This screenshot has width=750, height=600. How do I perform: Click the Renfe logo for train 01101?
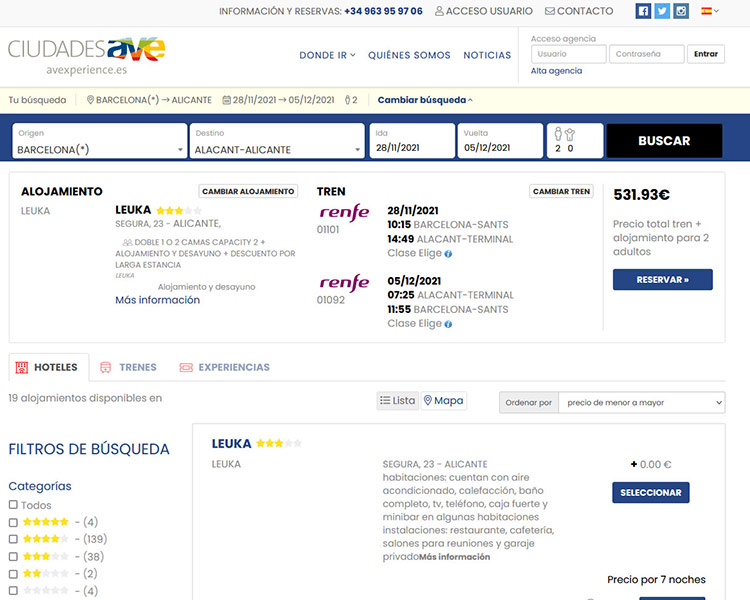click(344, 212)
